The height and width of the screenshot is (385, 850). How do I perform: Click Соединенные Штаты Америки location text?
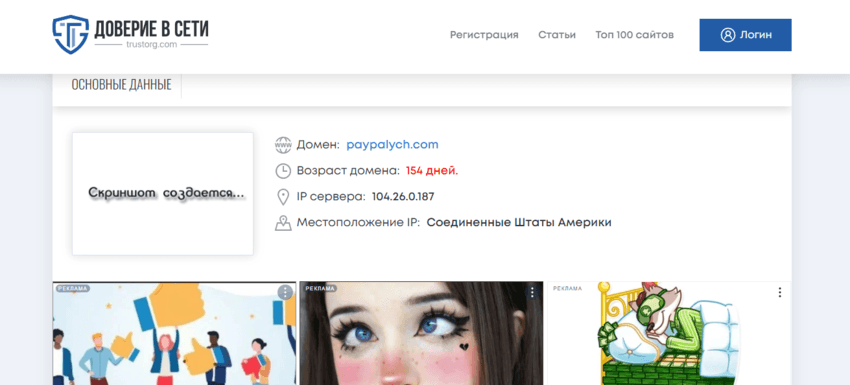click(519, 223)
